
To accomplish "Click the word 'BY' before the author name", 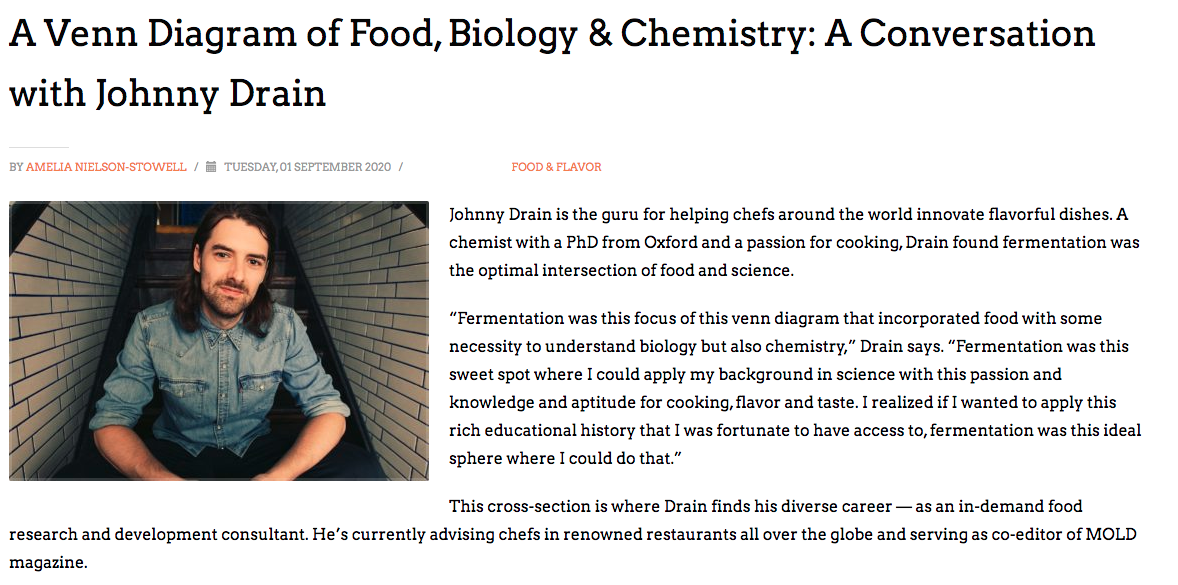I will (x=16, y=167).
